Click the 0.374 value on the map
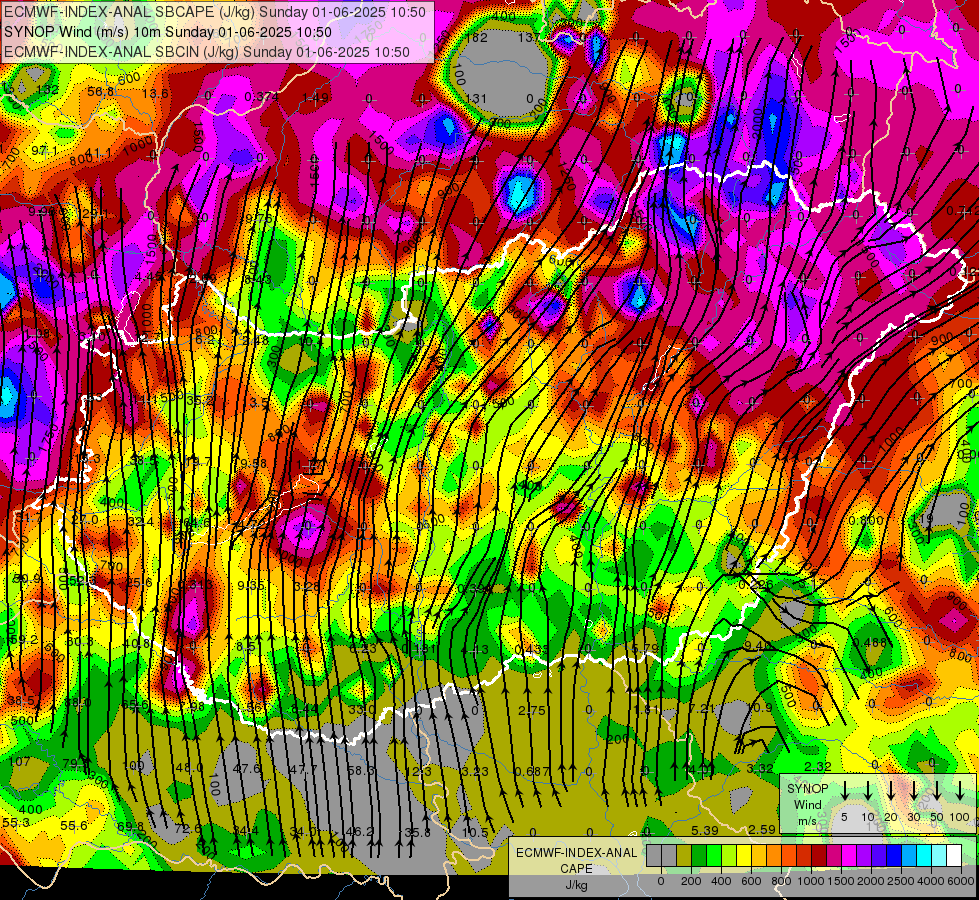 pos(262,96)
